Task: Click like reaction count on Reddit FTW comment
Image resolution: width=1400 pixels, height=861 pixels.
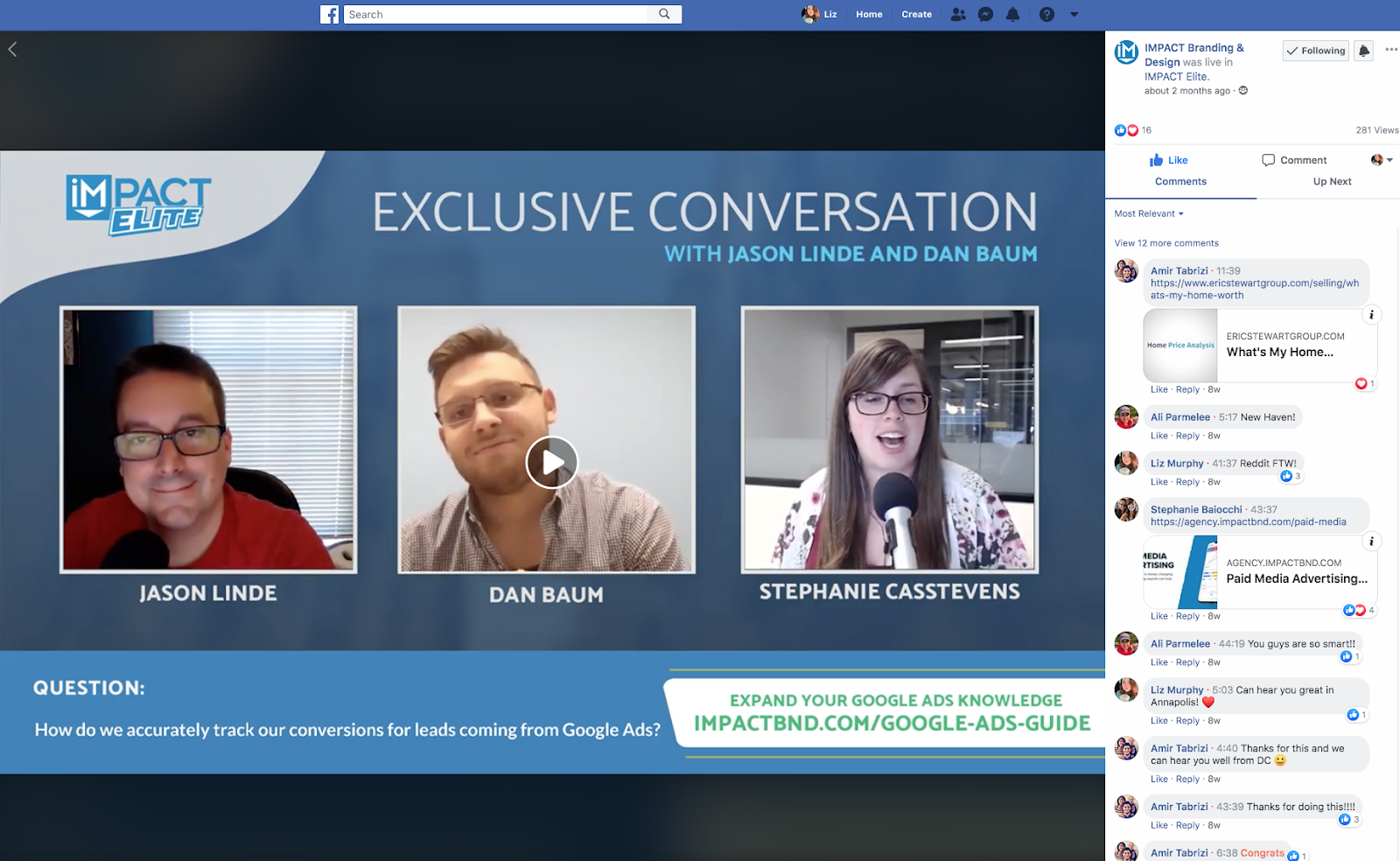Action: pos(1291,476)
